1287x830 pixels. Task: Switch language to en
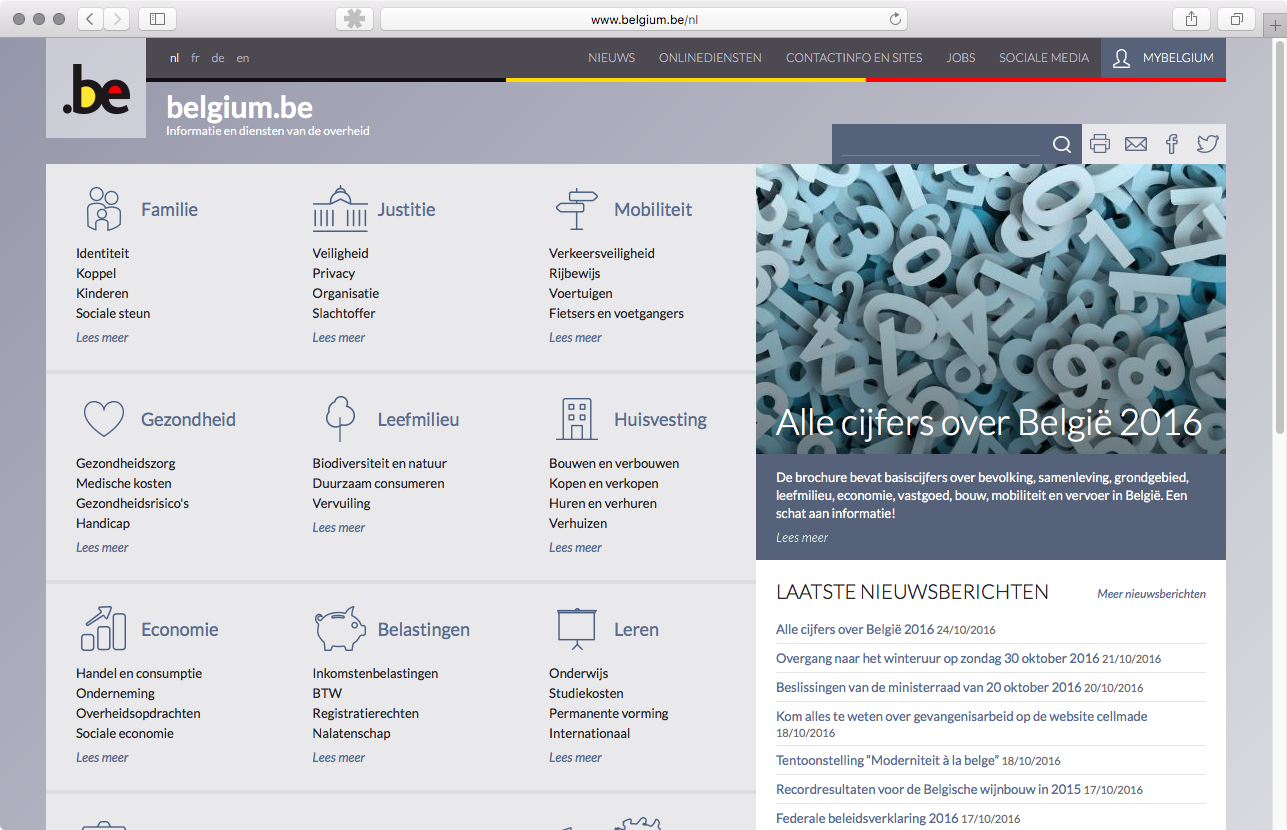point(243,58)
